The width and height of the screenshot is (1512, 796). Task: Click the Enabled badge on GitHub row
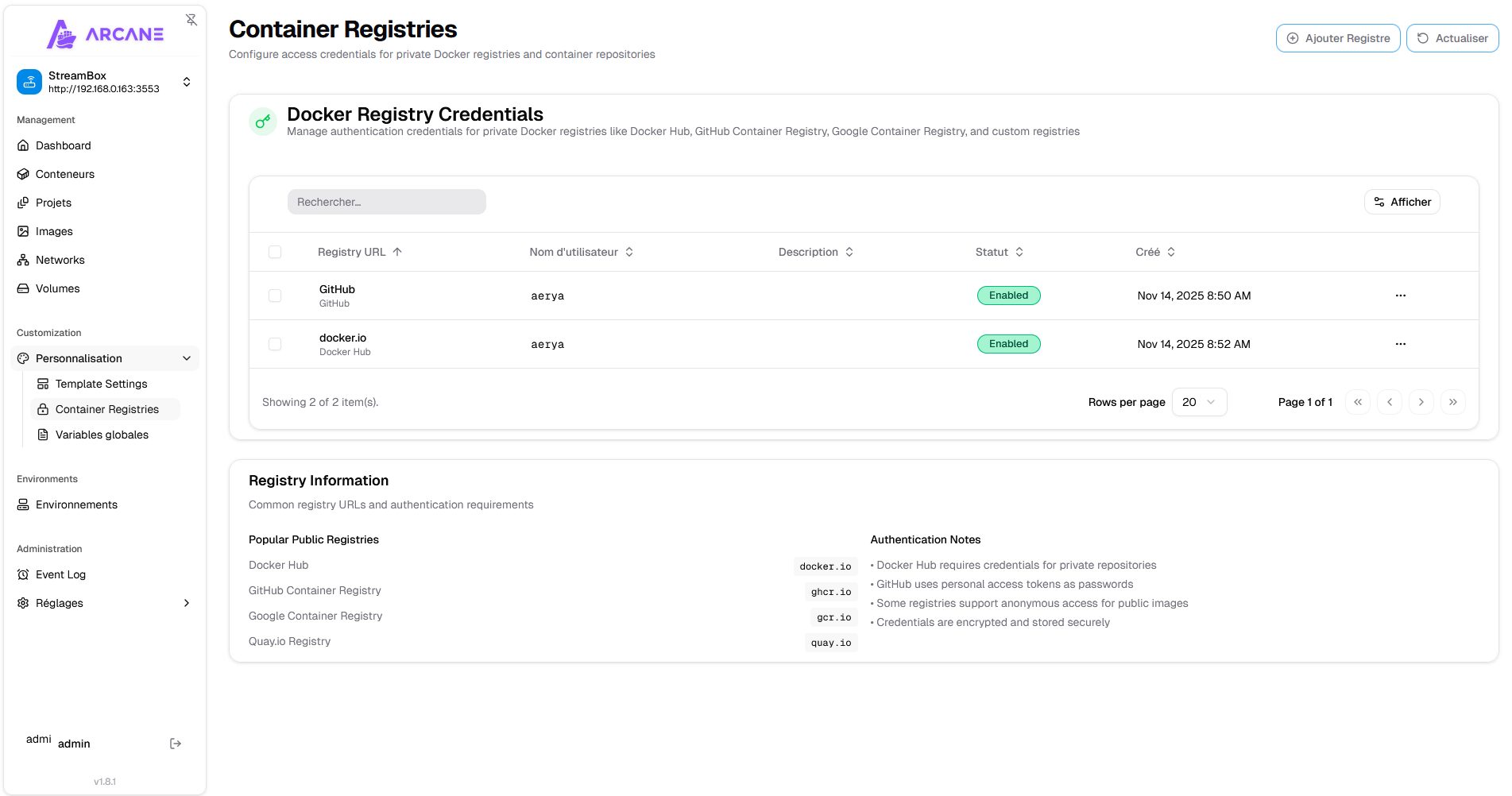click(x=1009, y=296)
